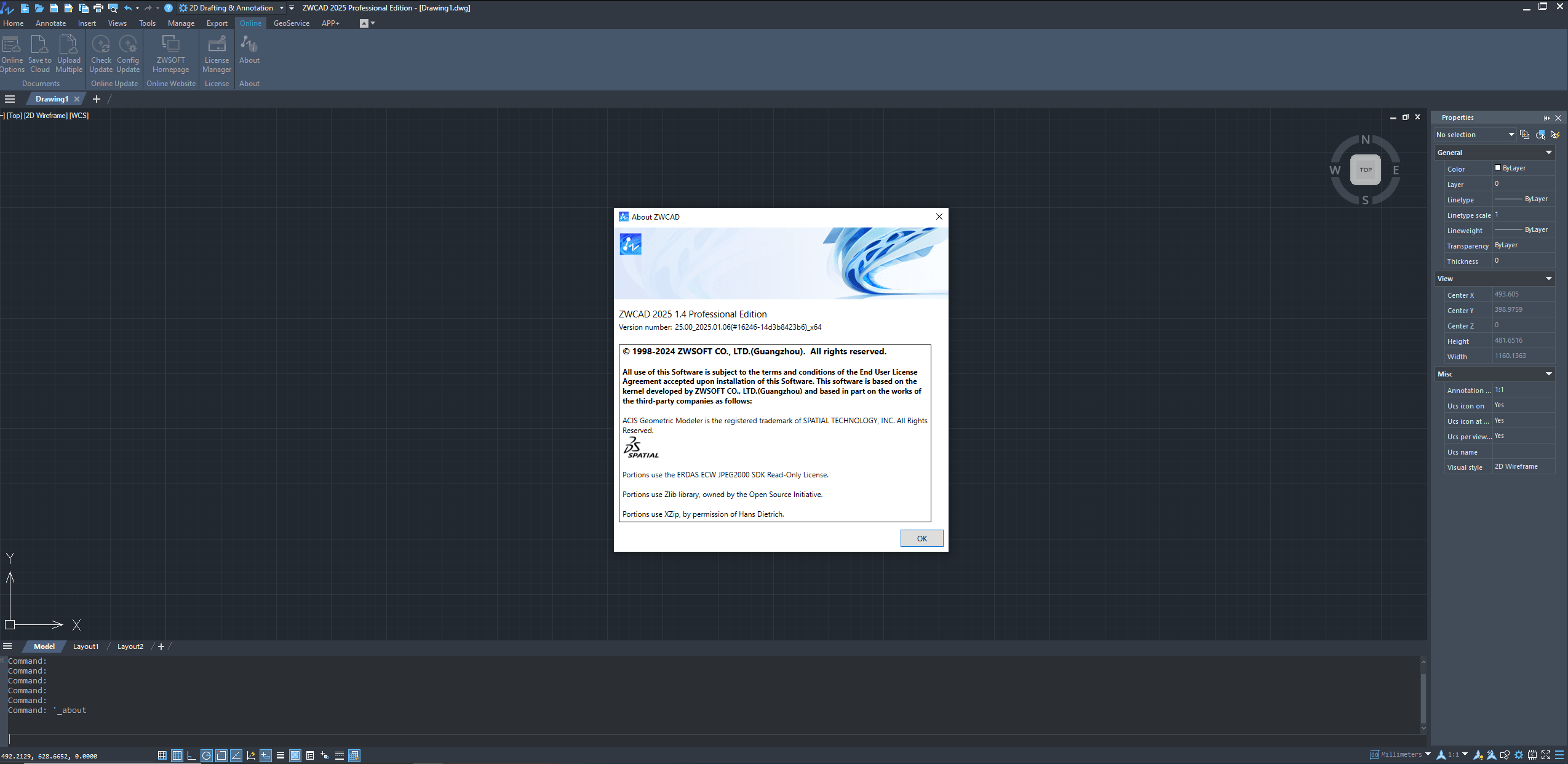Screen dimensions: 1568x764
Task: Add a new drawing tab with plus button
Action: click(97, 99)
